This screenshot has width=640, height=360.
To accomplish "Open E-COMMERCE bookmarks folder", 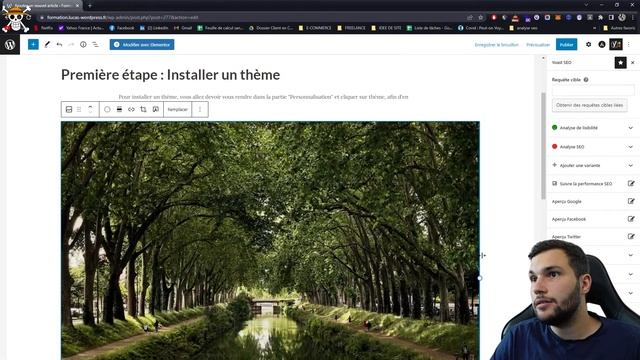I will coord(315,28).
